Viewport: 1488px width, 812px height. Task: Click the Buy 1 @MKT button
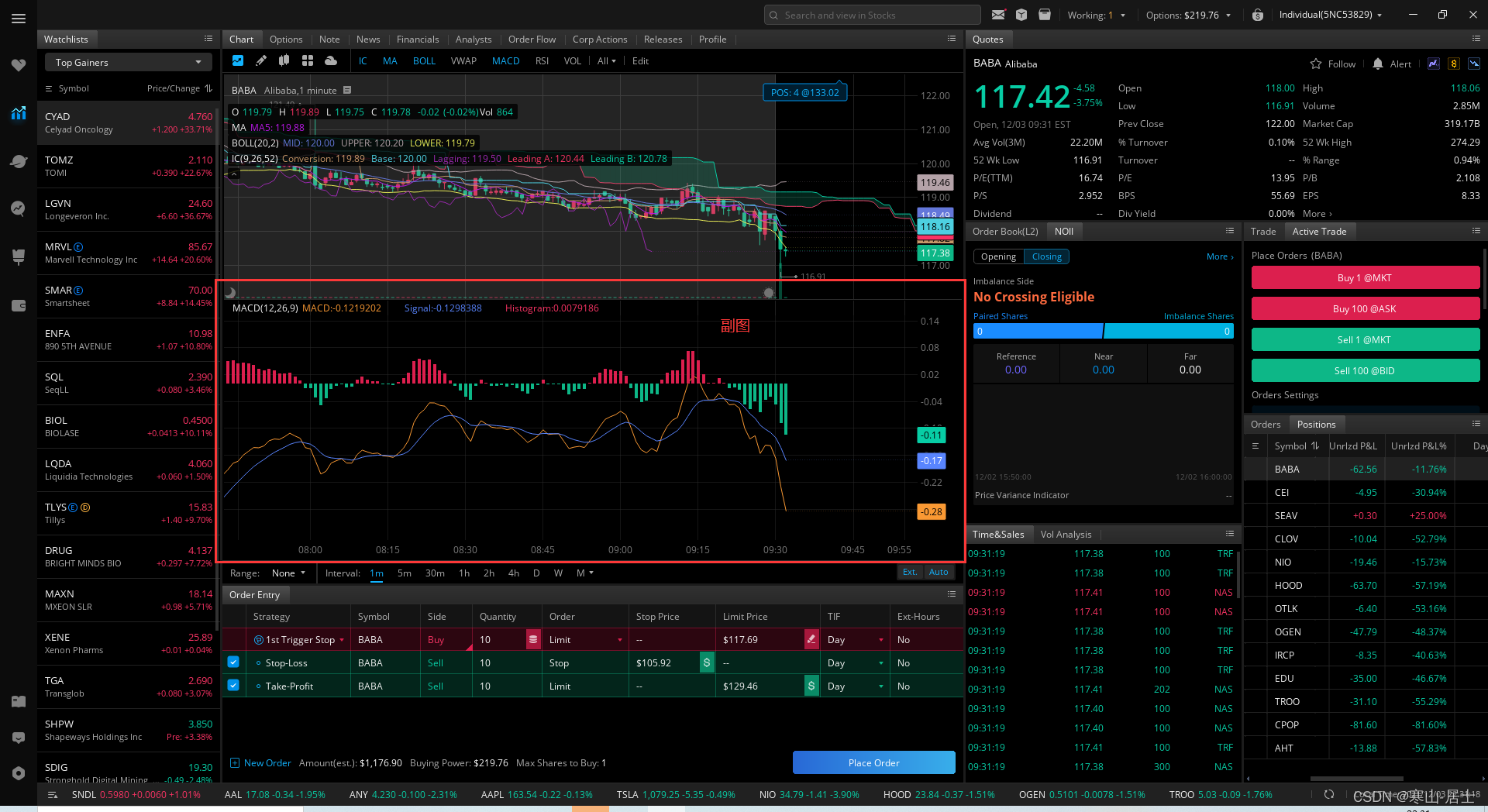(1365, 278)
